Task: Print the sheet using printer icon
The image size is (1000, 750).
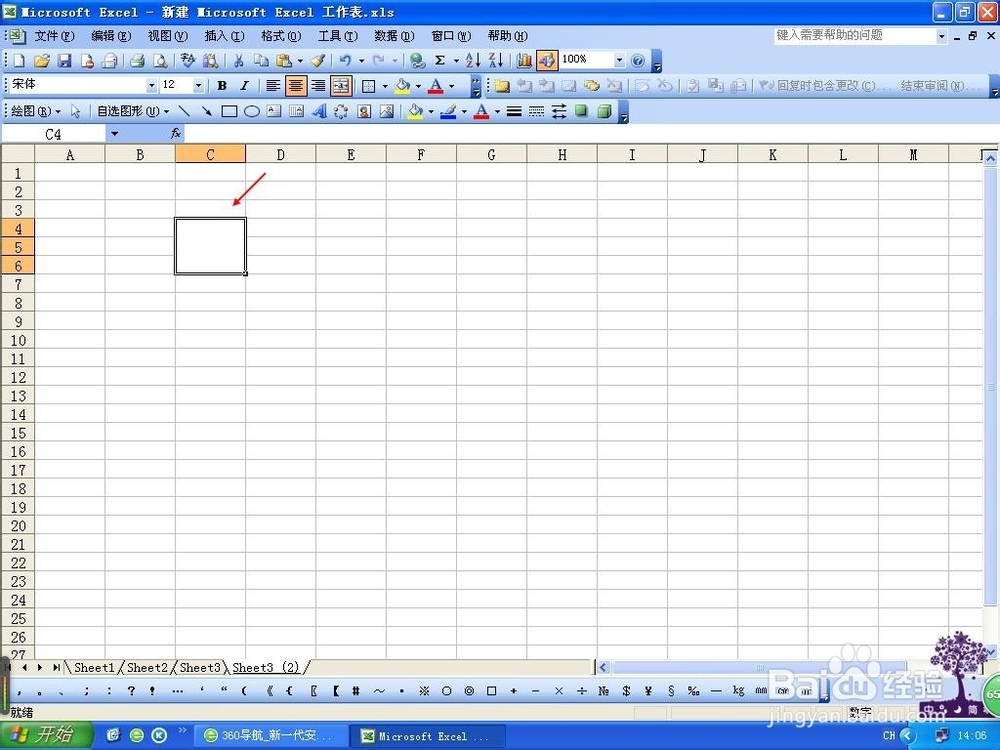Action: (136, 61)
